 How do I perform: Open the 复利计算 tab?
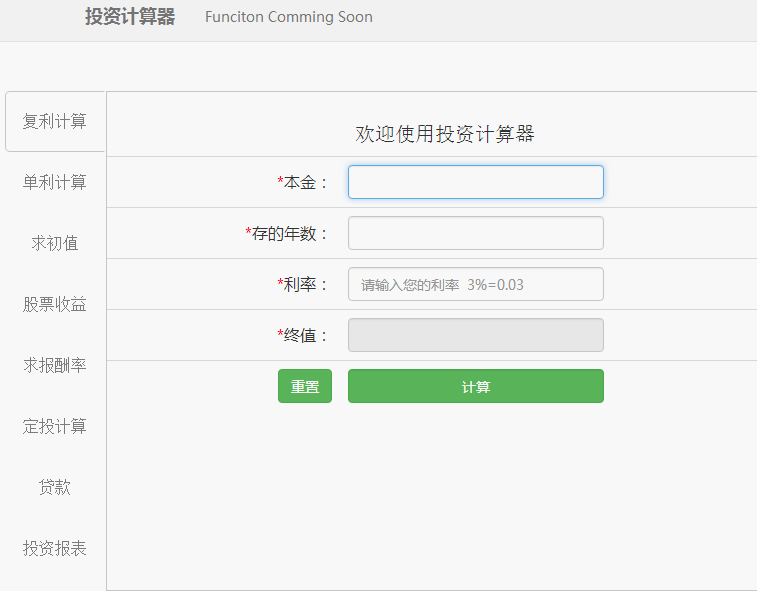[x=55, y=121]
